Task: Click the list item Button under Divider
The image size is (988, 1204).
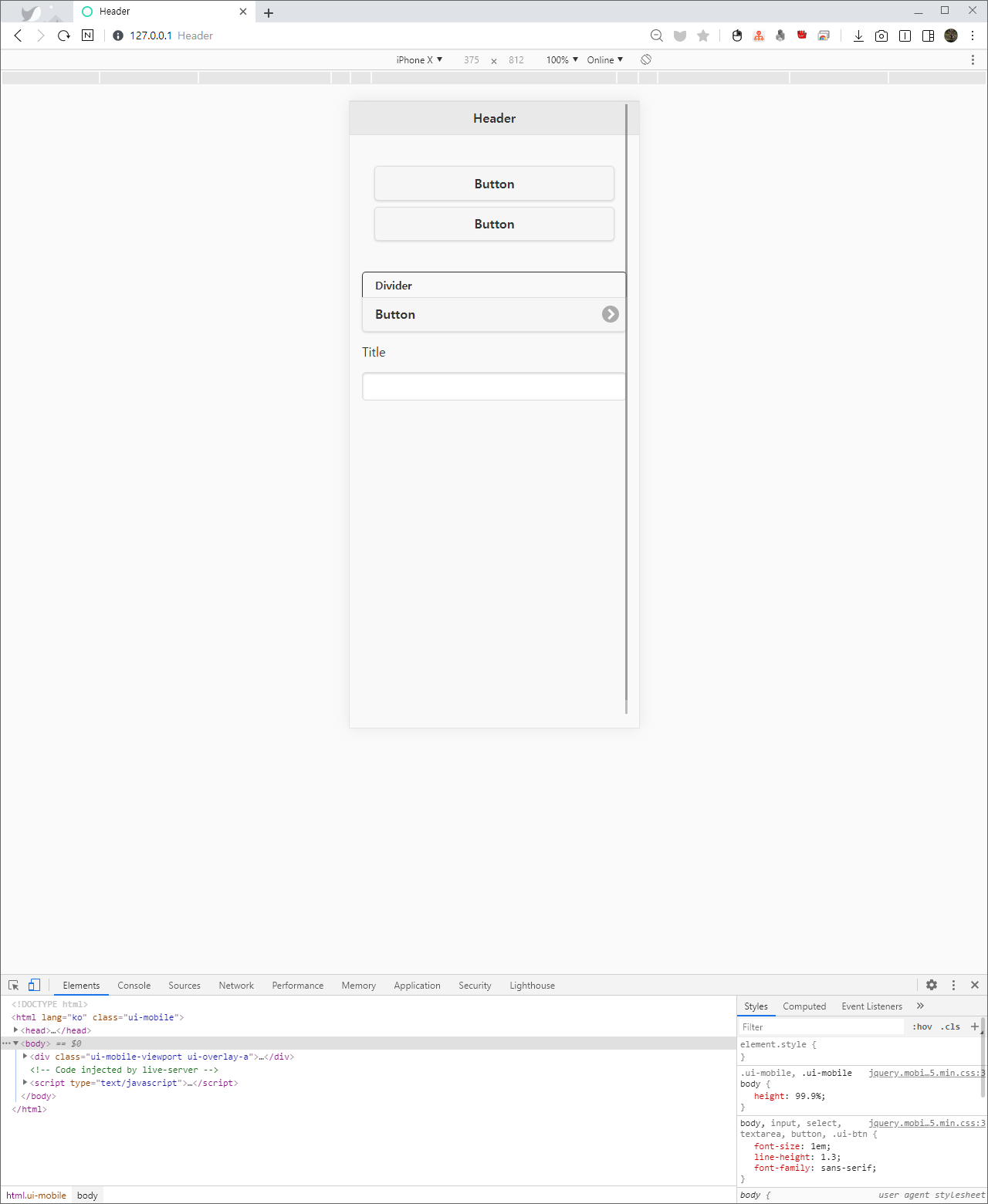Action: coord(494,314)
